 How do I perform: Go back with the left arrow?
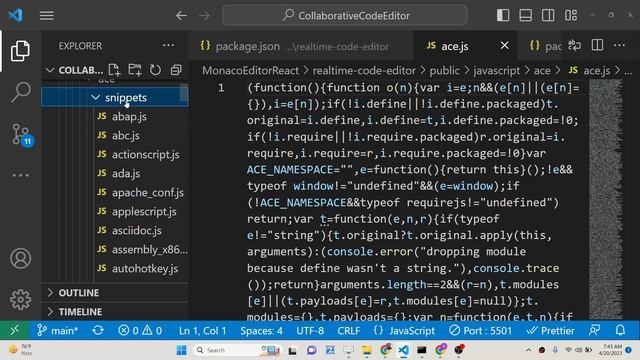tap(182, 16)
